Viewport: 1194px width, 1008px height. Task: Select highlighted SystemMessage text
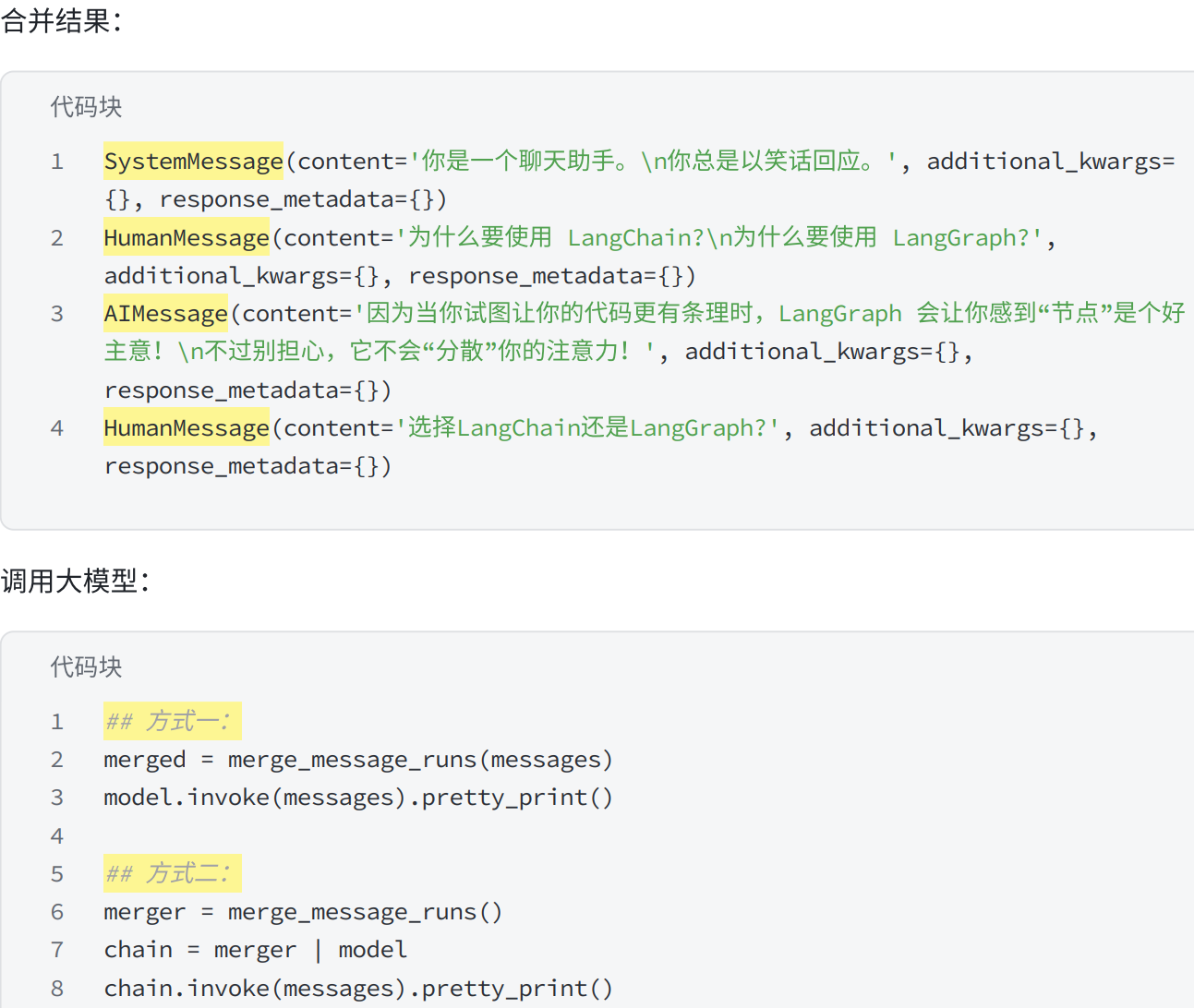(x=193, y=162)
